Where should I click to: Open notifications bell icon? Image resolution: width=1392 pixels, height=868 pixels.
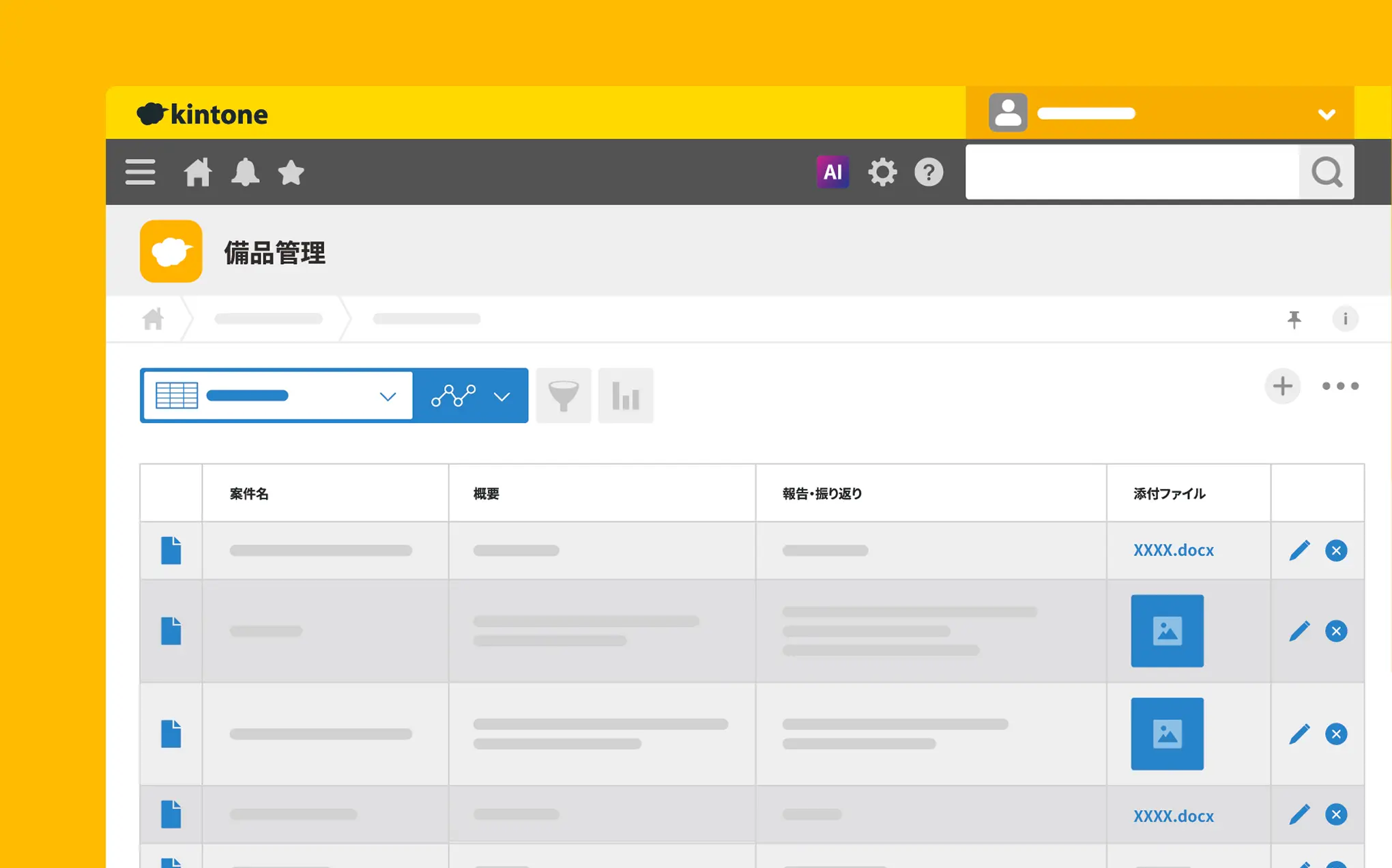tap(245, 172)
